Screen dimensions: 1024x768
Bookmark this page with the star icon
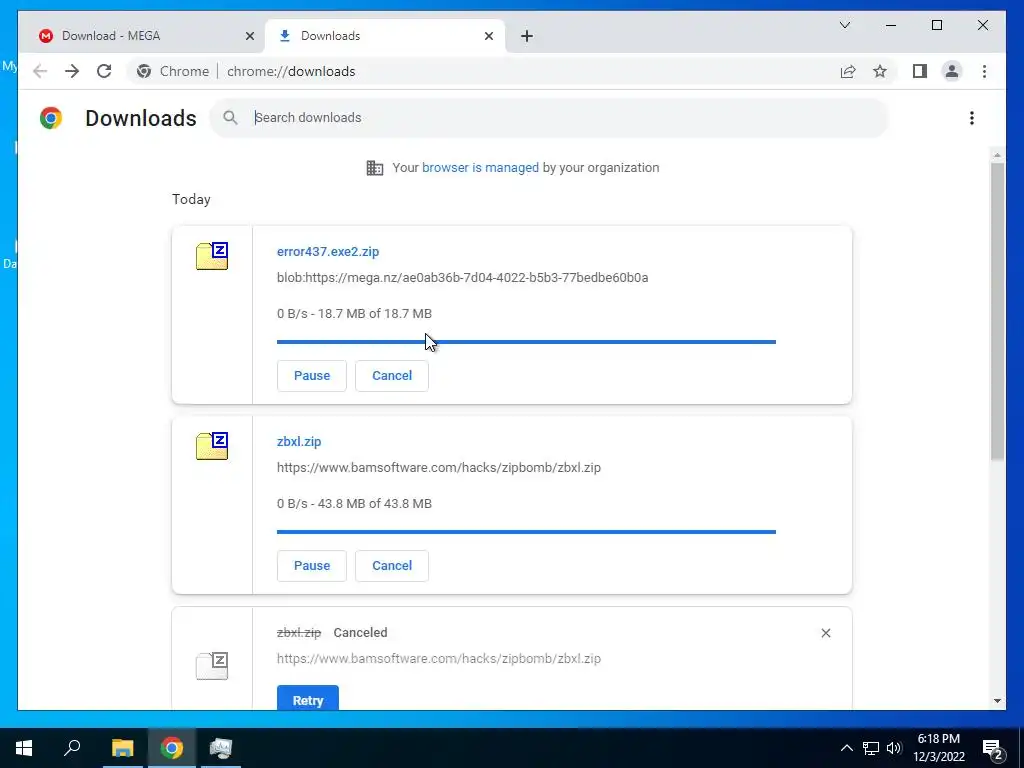click(x=880, y=71)
